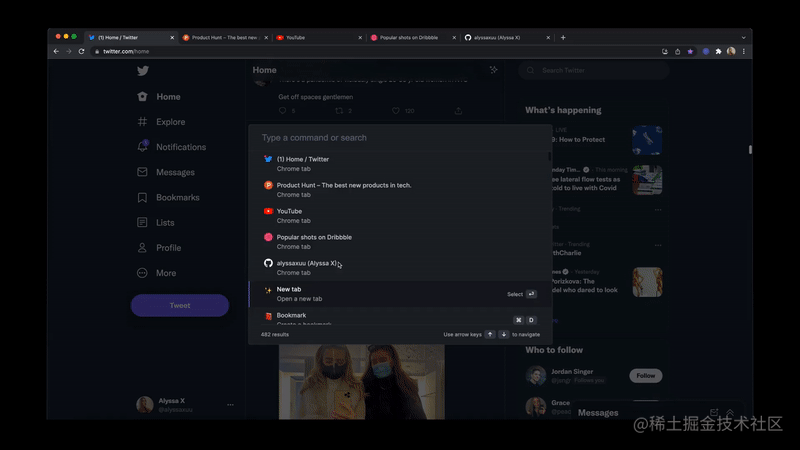
Task: Compose new message icon in Messages drawer
Action: pos(714,412)
